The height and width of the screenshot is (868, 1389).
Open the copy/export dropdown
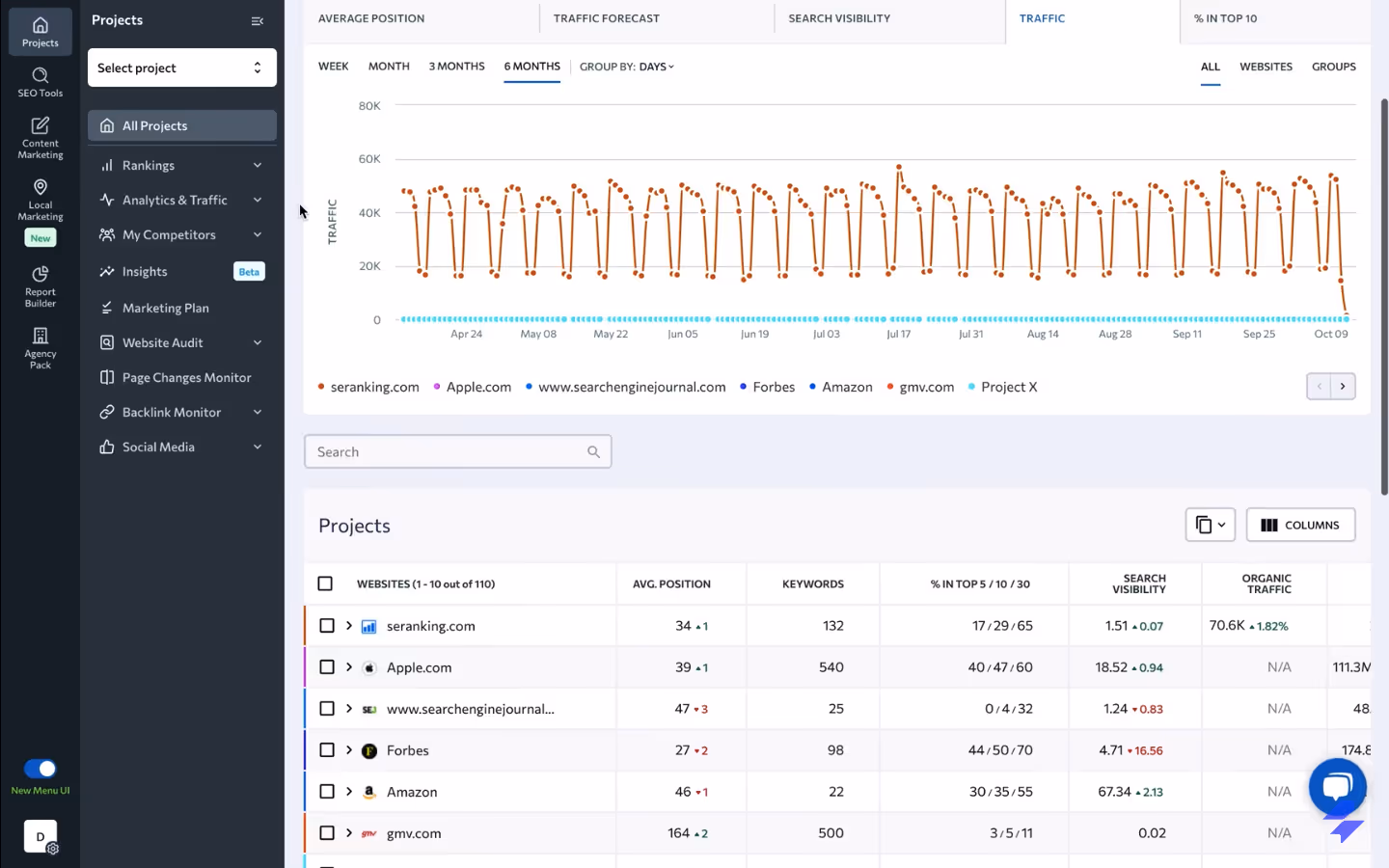1210,525
